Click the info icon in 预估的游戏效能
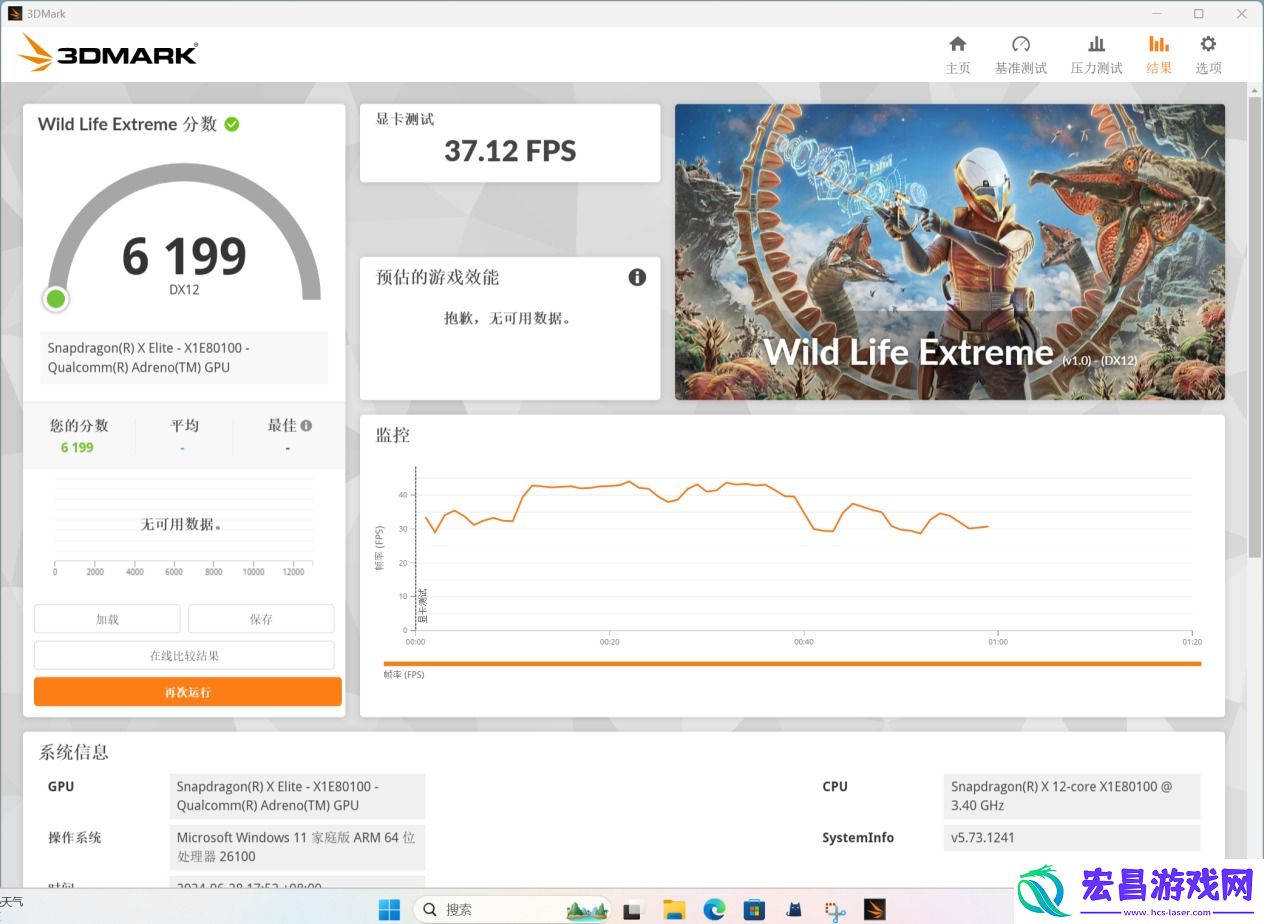The image size is (1264, 924). [637, 277]
